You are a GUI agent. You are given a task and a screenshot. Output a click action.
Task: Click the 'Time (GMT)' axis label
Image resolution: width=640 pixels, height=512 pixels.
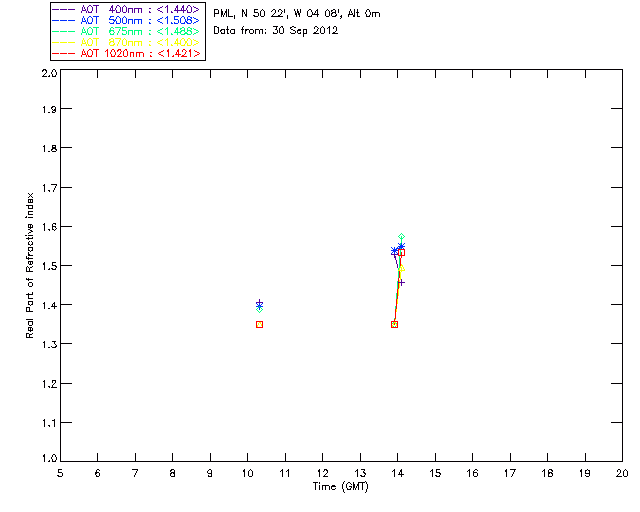tap(340, 487)
